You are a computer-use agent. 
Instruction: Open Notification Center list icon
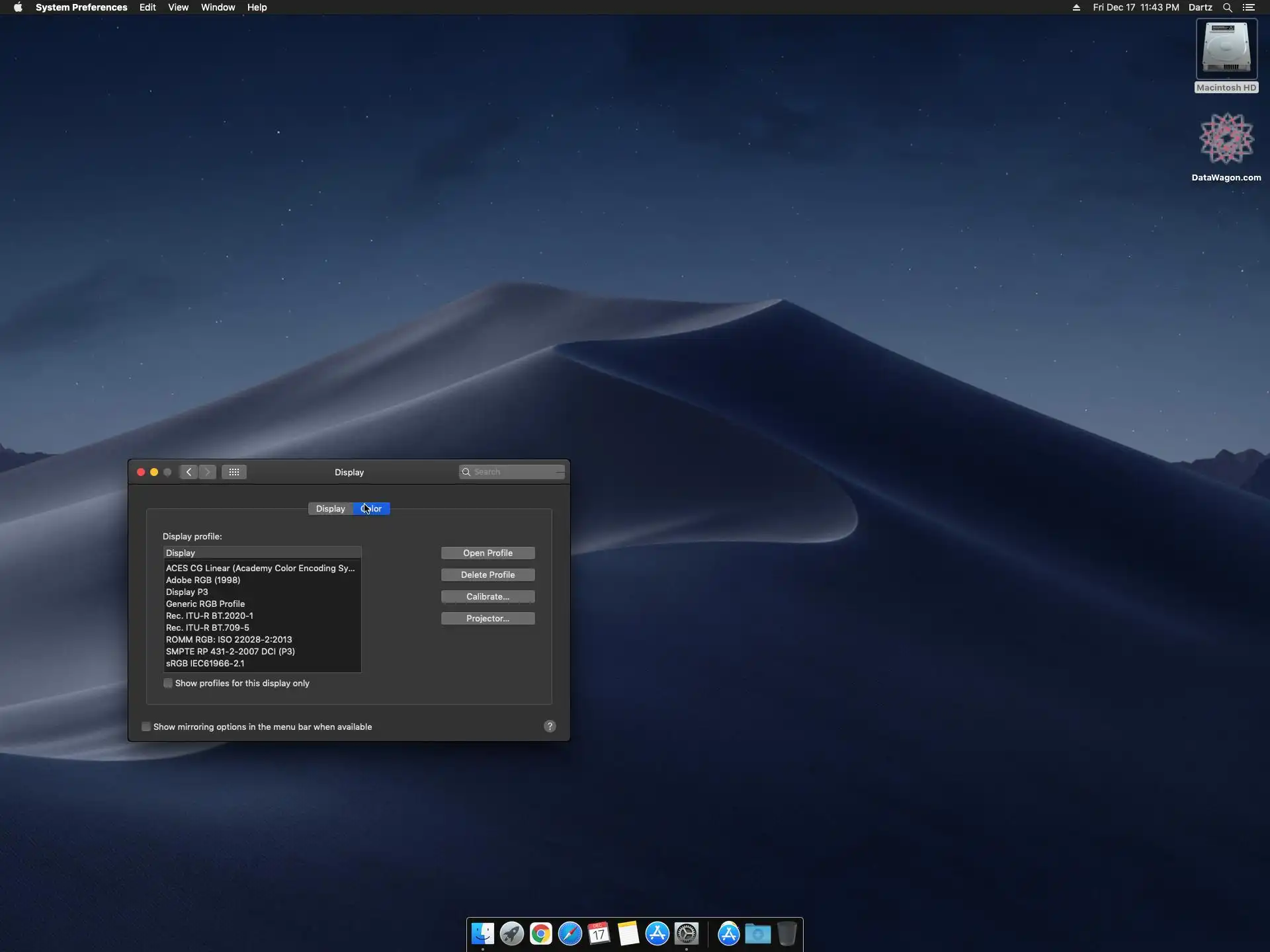point(1249,7)
